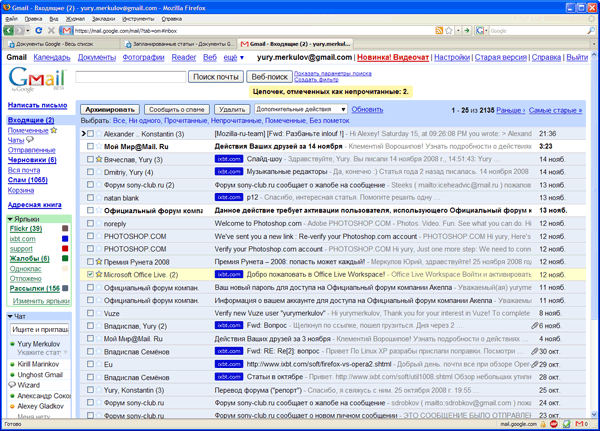Open the Дополнительные действия dropdown

tap(301, 109)
